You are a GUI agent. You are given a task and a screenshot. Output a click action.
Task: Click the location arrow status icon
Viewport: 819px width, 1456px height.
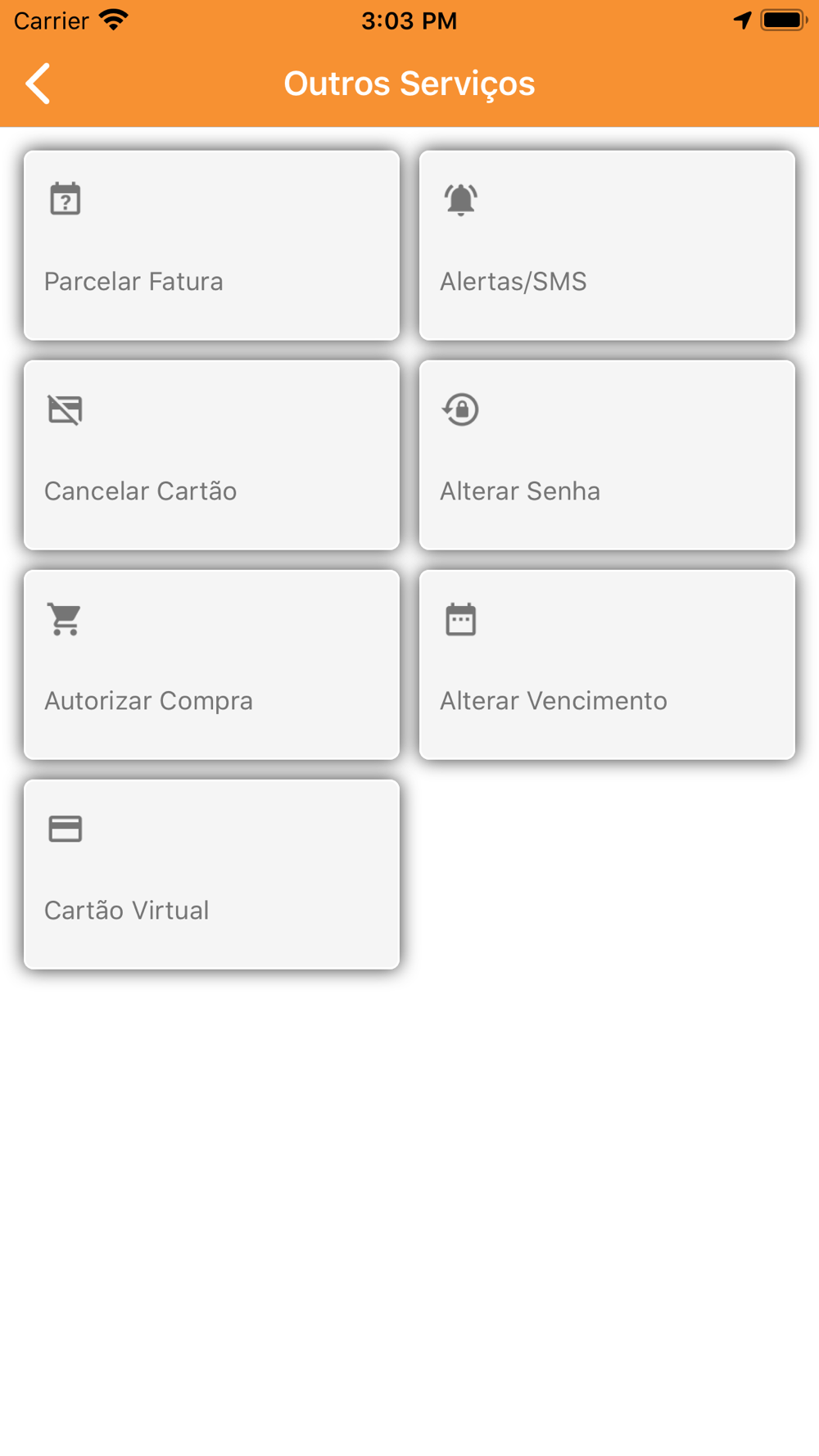pos(743,20)
